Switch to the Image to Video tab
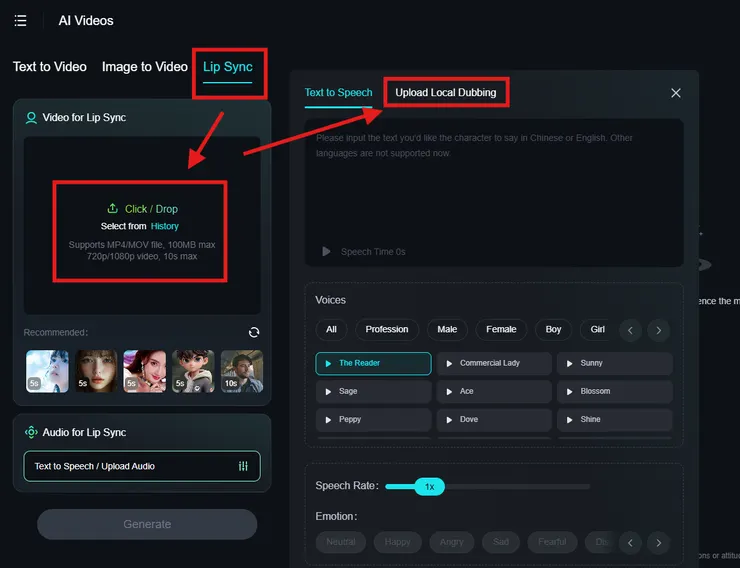The width and height of the screenshot is (740, 568). 145,67
